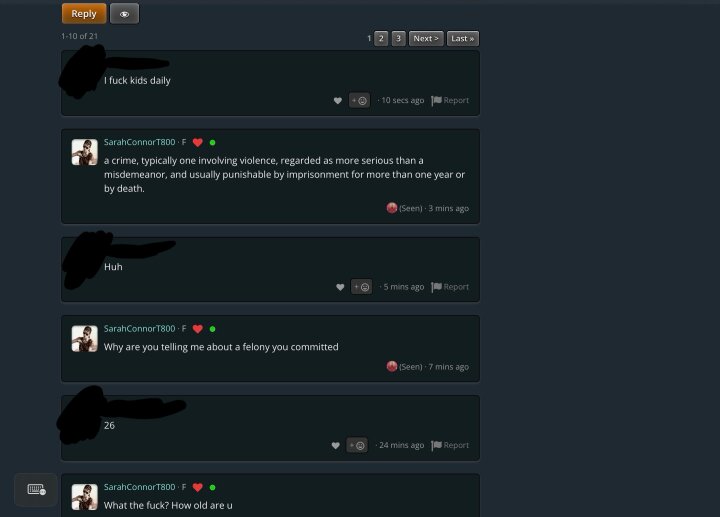The height and width of the screenshot is (517, 720).
Task: Like the message posted 10 secs ago
Action: (x=338, y=101)
